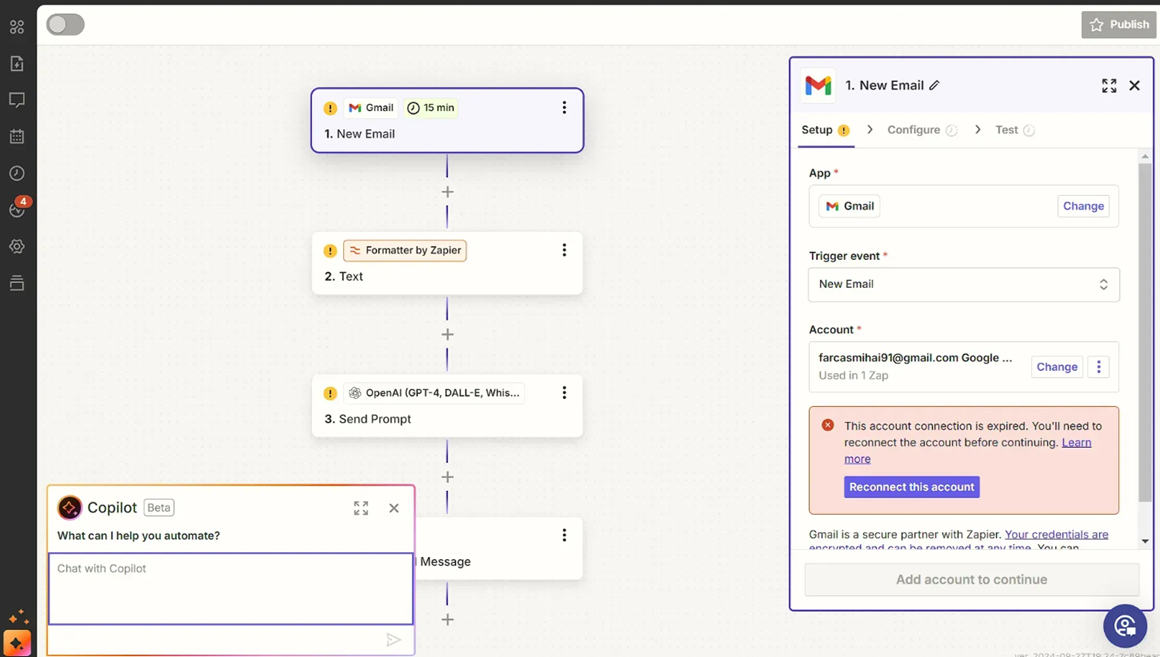
Task: Open the status icon with badge 4
Action: [x=17, y=209]
